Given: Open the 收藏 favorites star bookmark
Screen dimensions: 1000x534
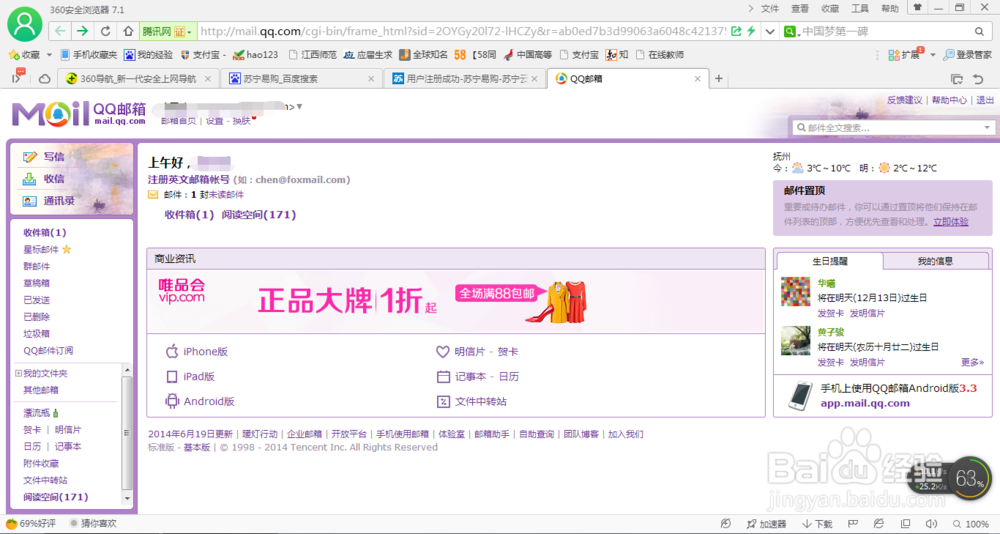Looking at the screenshot, I should coord(24,55).
